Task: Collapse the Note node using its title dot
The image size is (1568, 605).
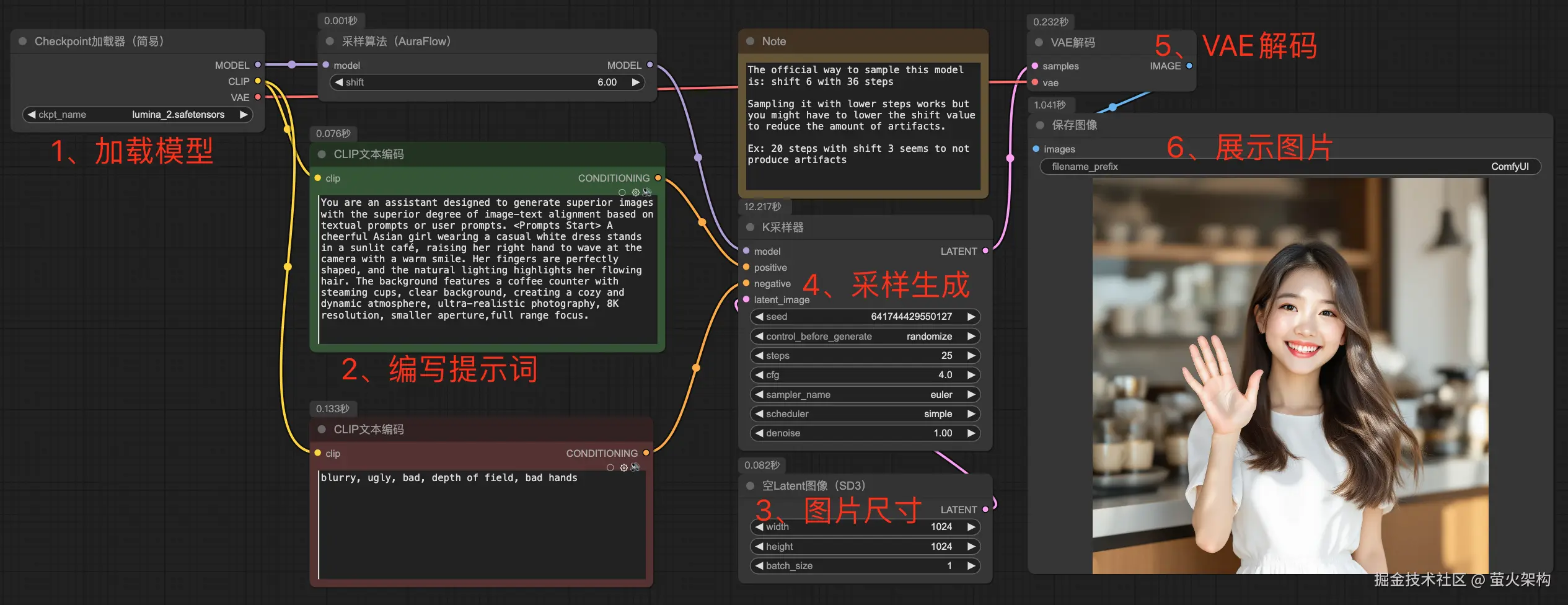Action: [750, 42]
